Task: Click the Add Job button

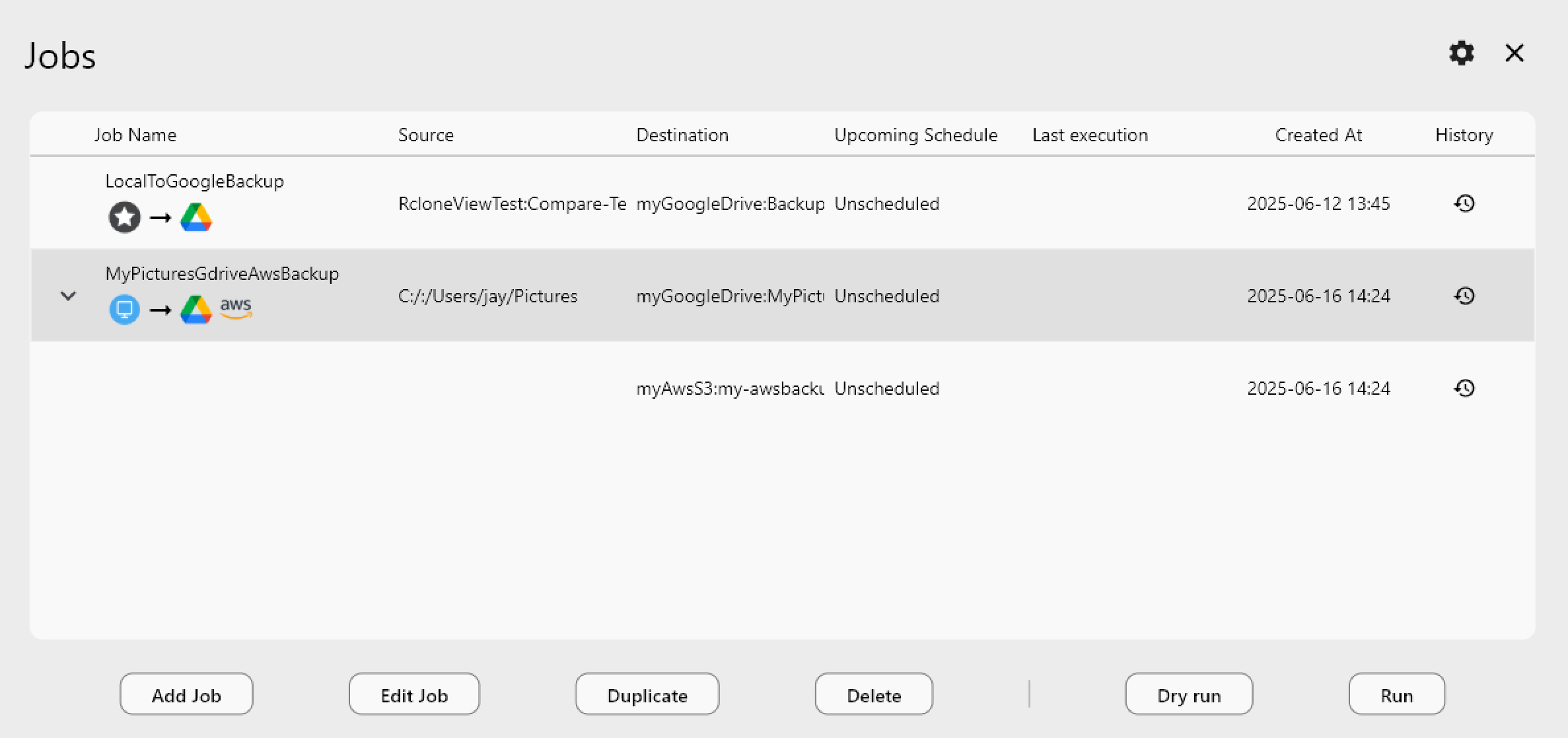Action: pos(186,694)
